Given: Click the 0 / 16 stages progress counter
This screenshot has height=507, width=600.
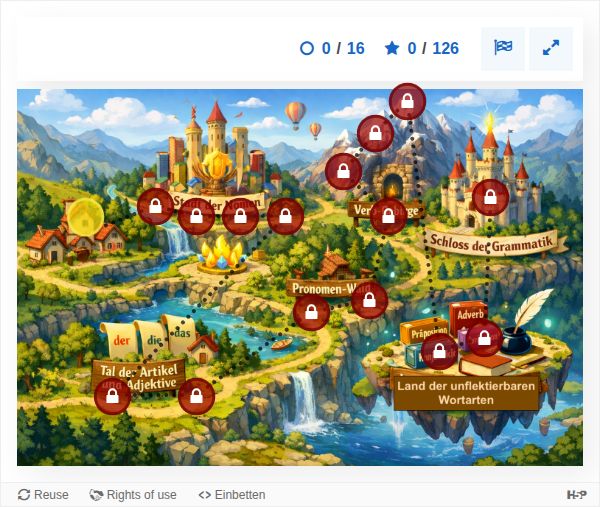Looking at the screenshot, I should (x=332, y=49).
